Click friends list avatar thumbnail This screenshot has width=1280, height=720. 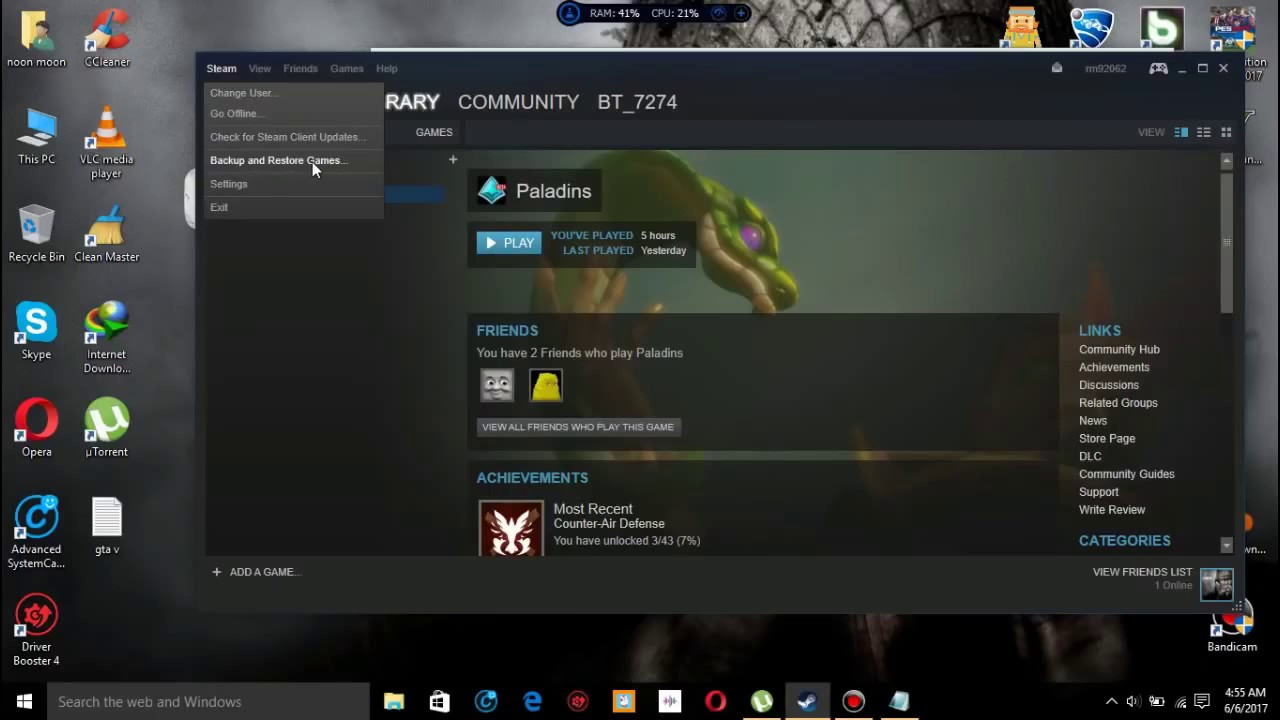1217,584
